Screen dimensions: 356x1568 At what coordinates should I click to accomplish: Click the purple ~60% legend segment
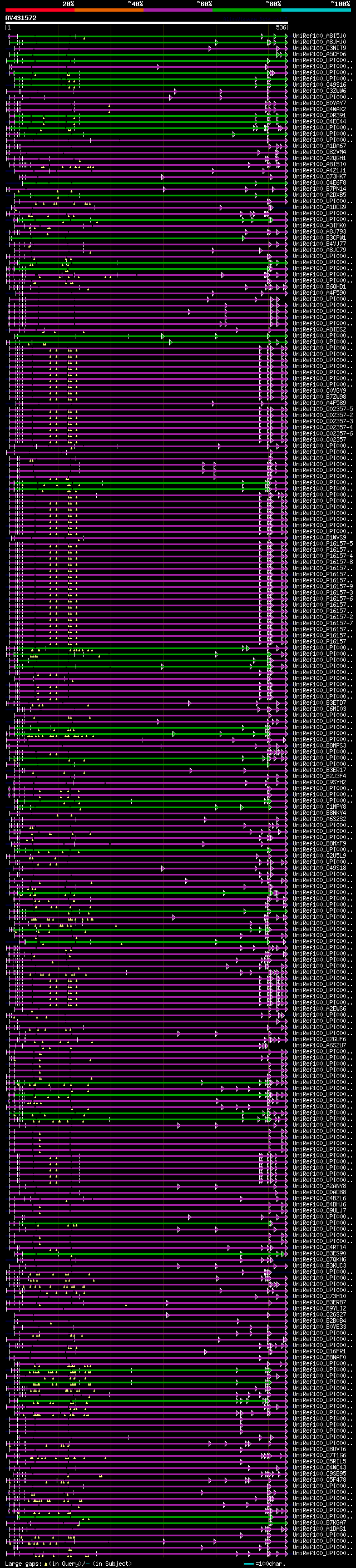tap(179, 10)
